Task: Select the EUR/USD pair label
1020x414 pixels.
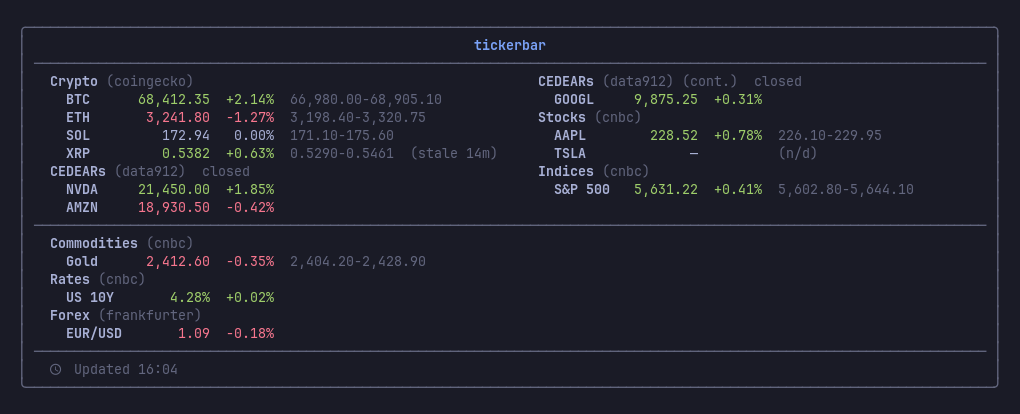Action: [94, 334]
